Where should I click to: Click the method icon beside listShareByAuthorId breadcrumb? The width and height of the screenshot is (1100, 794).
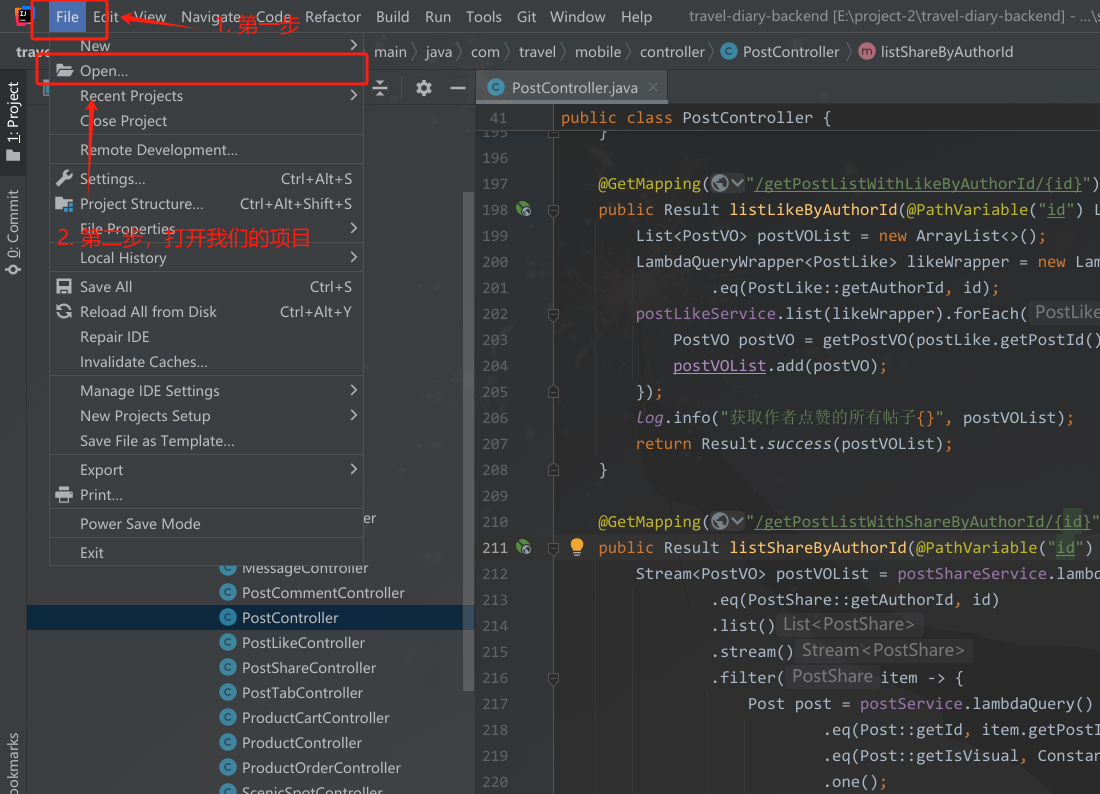(x=867, y=51)
